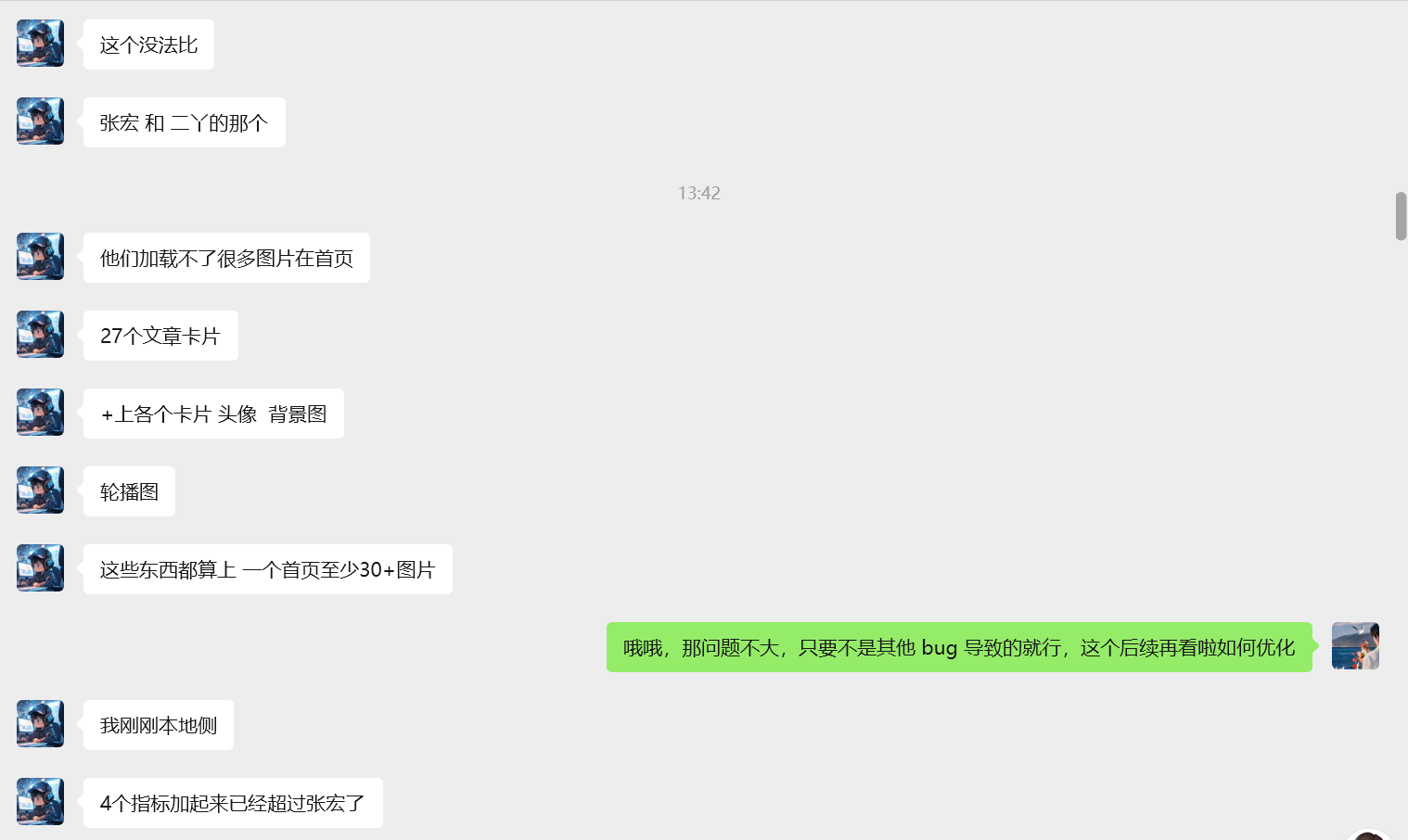Click the chat vertical scrollbar thumb
This screenshot has width=1408, height=840.
coord(1401,216)
